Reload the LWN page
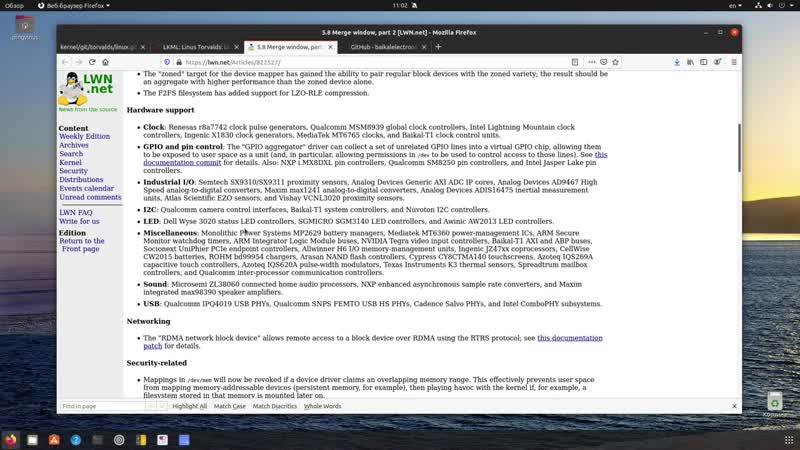 pos(92,62)
